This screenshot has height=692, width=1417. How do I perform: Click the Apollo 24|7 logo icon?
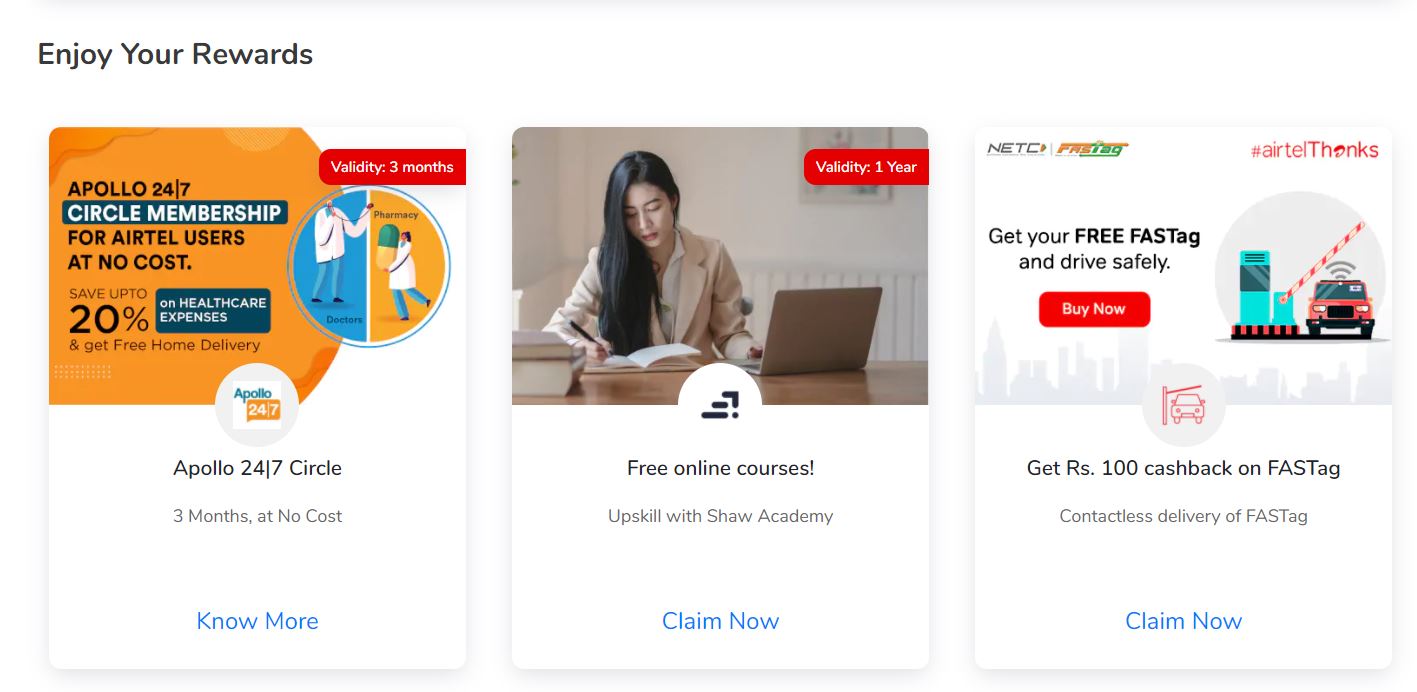pyautogui.click(x=257, y=405)
